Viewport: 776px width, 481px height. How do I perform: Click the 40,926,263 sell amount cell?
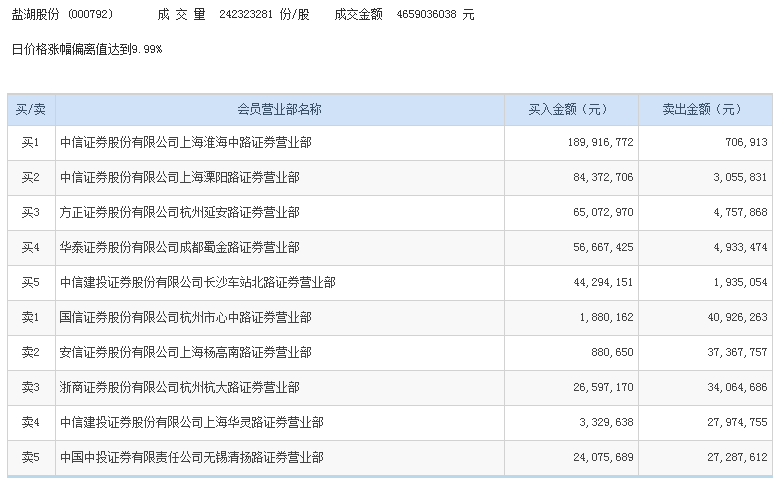(729, 318)
